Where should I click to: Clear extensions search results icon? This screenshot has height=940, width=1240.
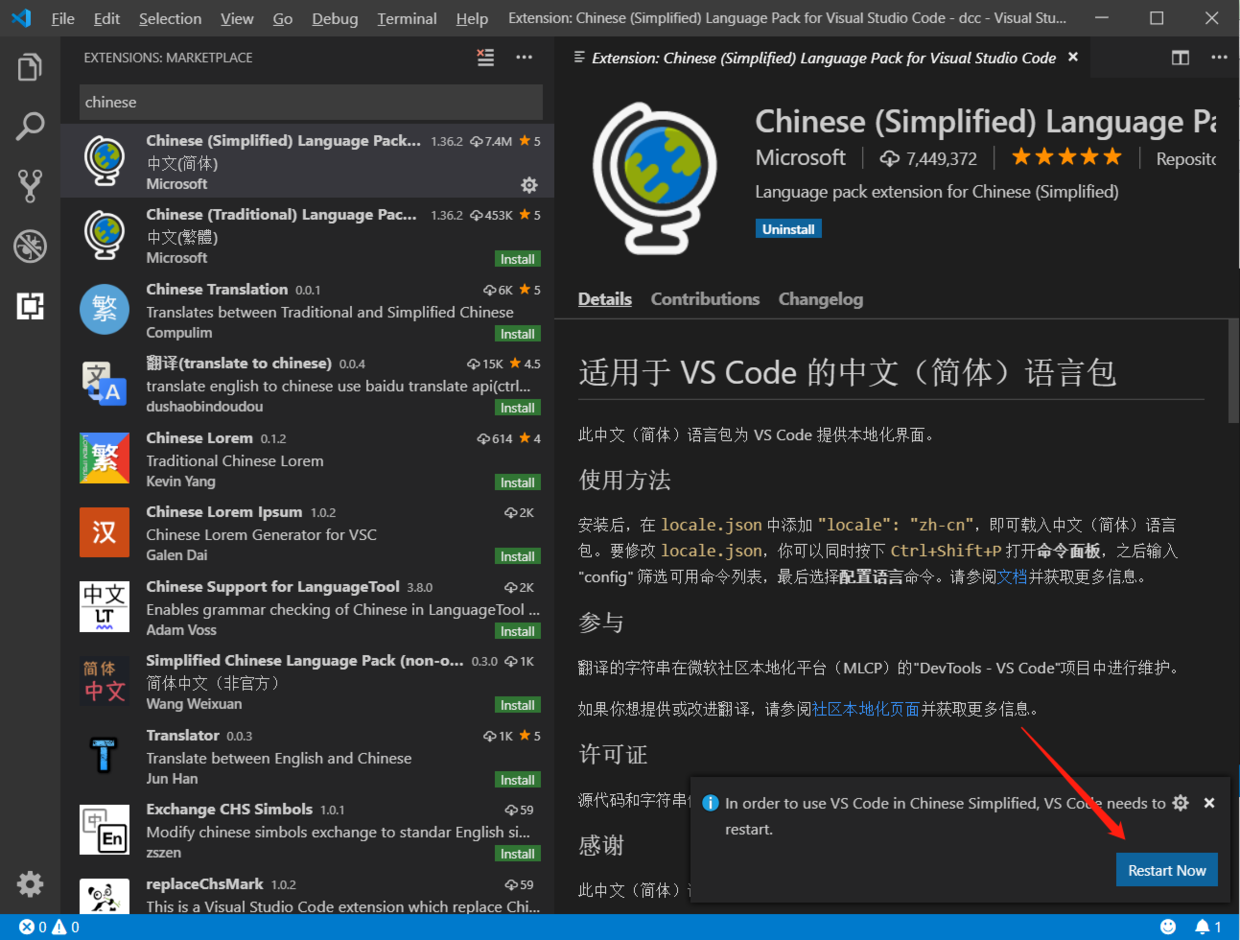485,58
